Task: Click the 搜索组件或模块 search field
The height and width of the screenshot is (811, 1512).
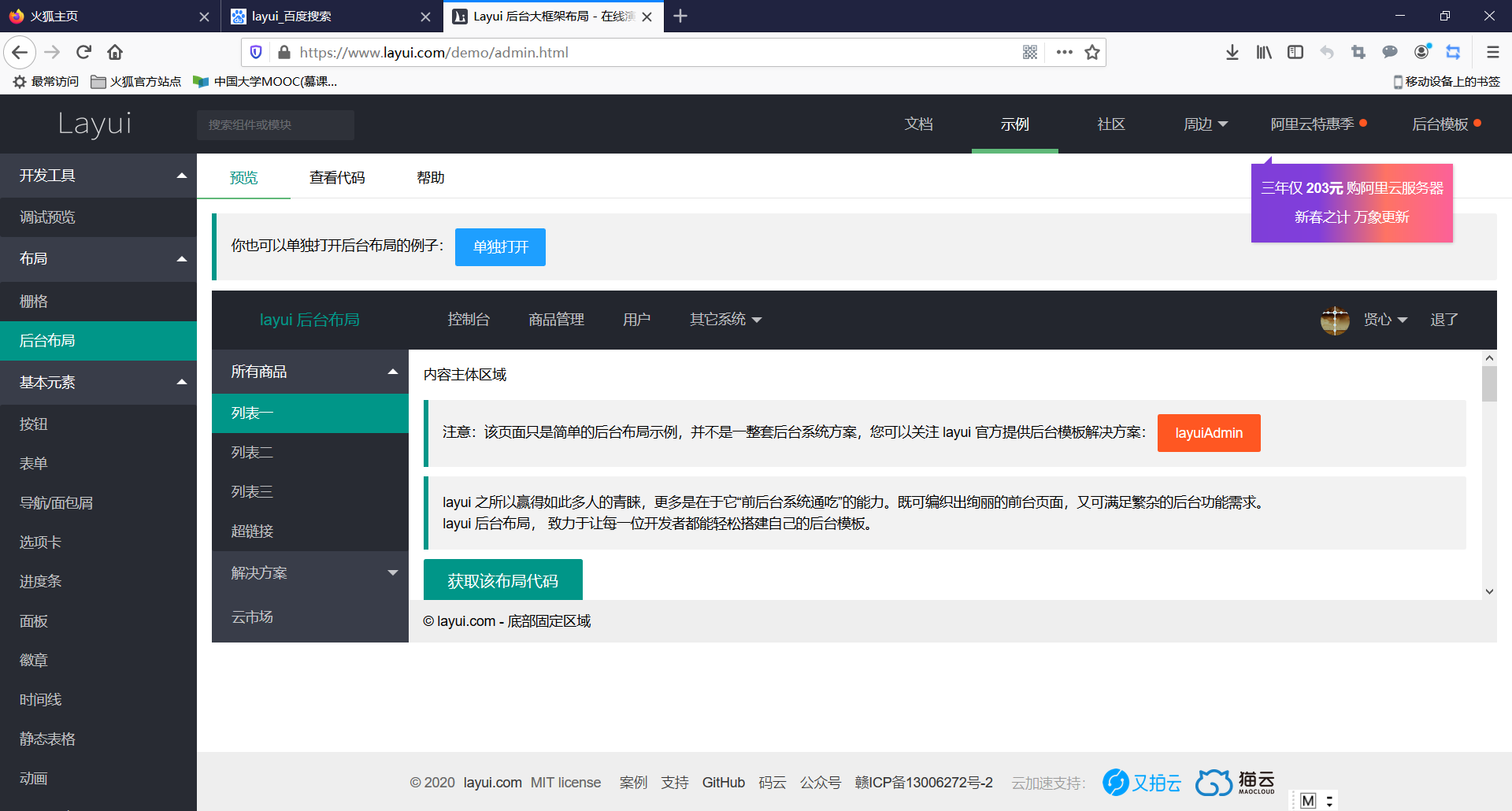Action: coord(275,124)
